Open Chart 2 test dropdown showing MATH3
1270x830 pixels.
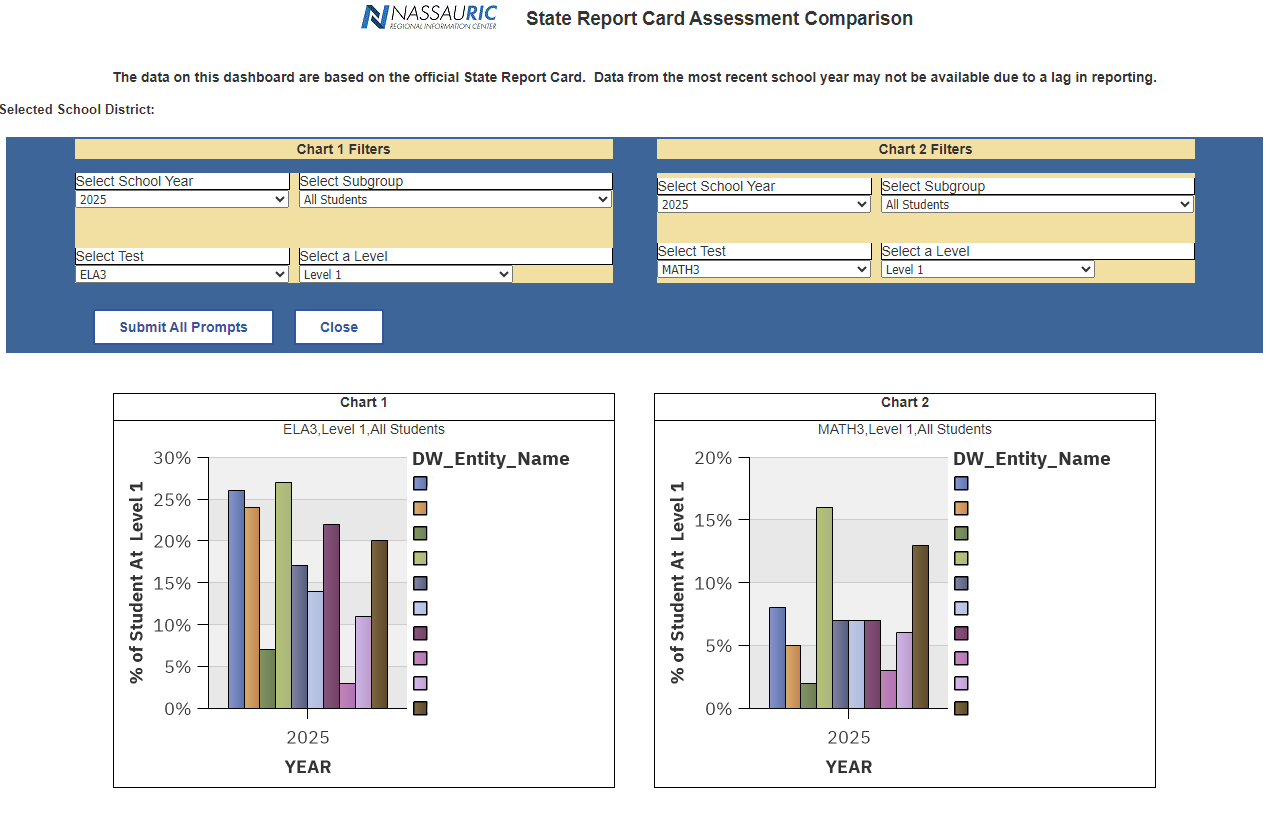764,269
